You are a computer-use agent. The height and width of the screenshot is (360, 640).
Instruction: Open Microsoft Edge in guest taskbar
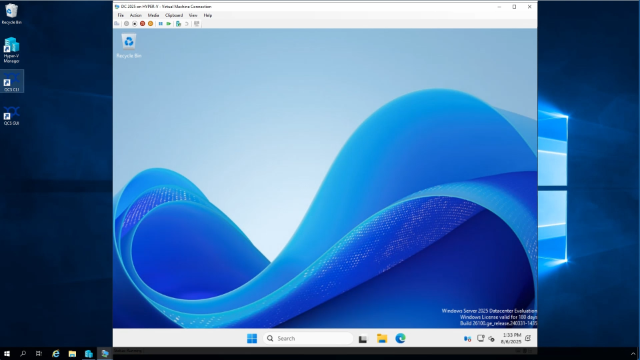(400, 338)
